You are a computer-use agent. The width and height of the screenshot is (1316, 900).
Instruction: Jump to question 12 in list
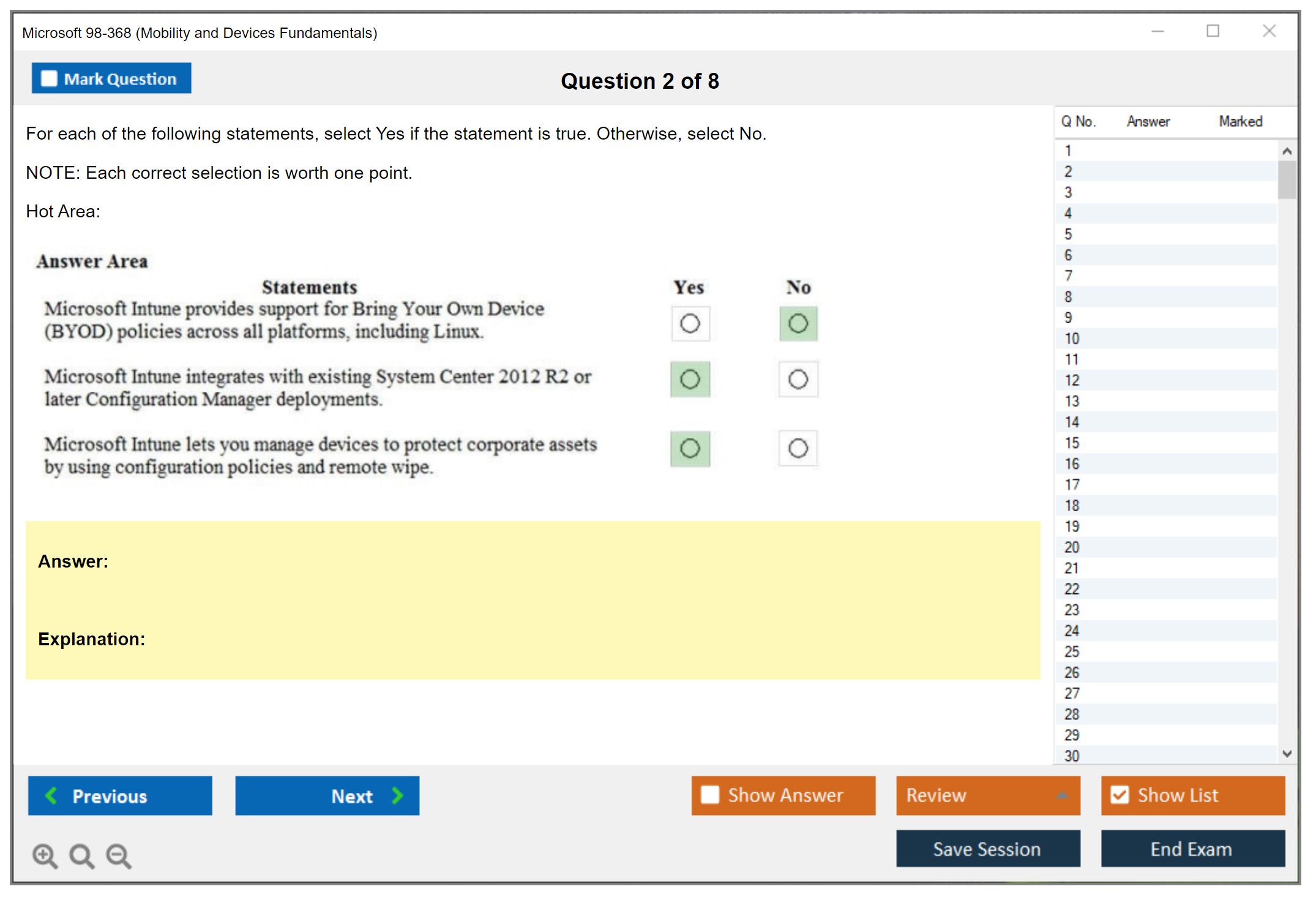tap(1072, 380)
